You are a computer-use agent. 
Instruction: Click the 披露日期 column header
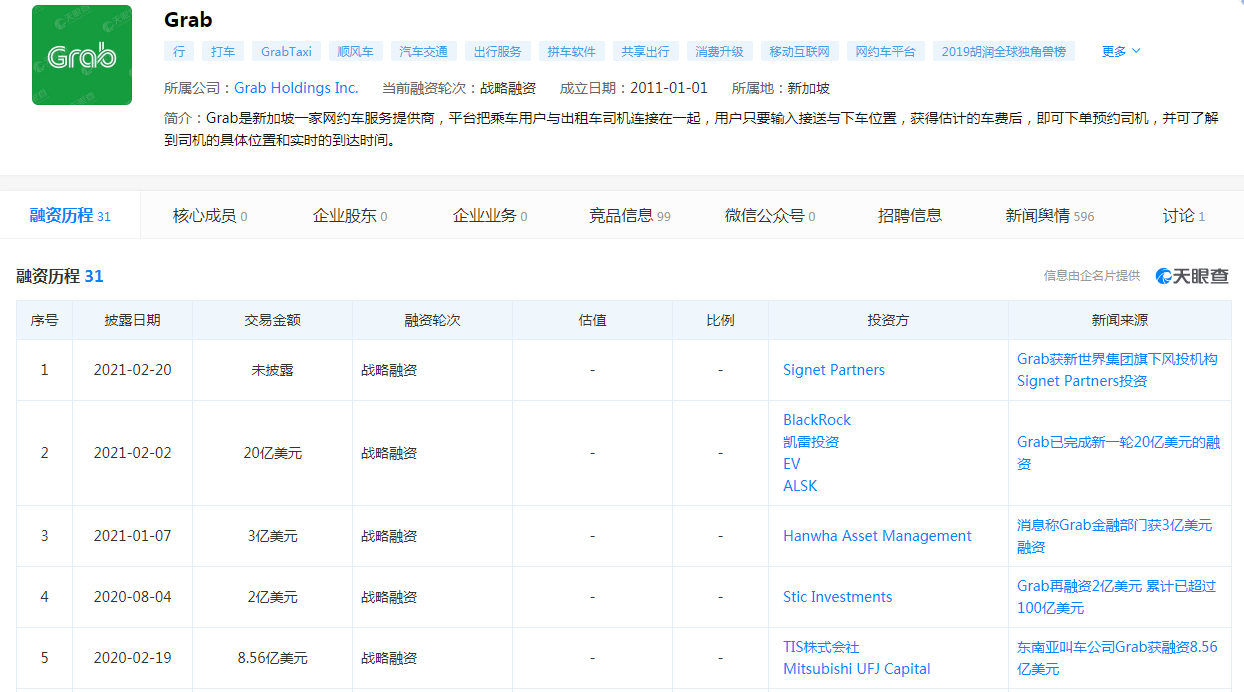[133, 320]
